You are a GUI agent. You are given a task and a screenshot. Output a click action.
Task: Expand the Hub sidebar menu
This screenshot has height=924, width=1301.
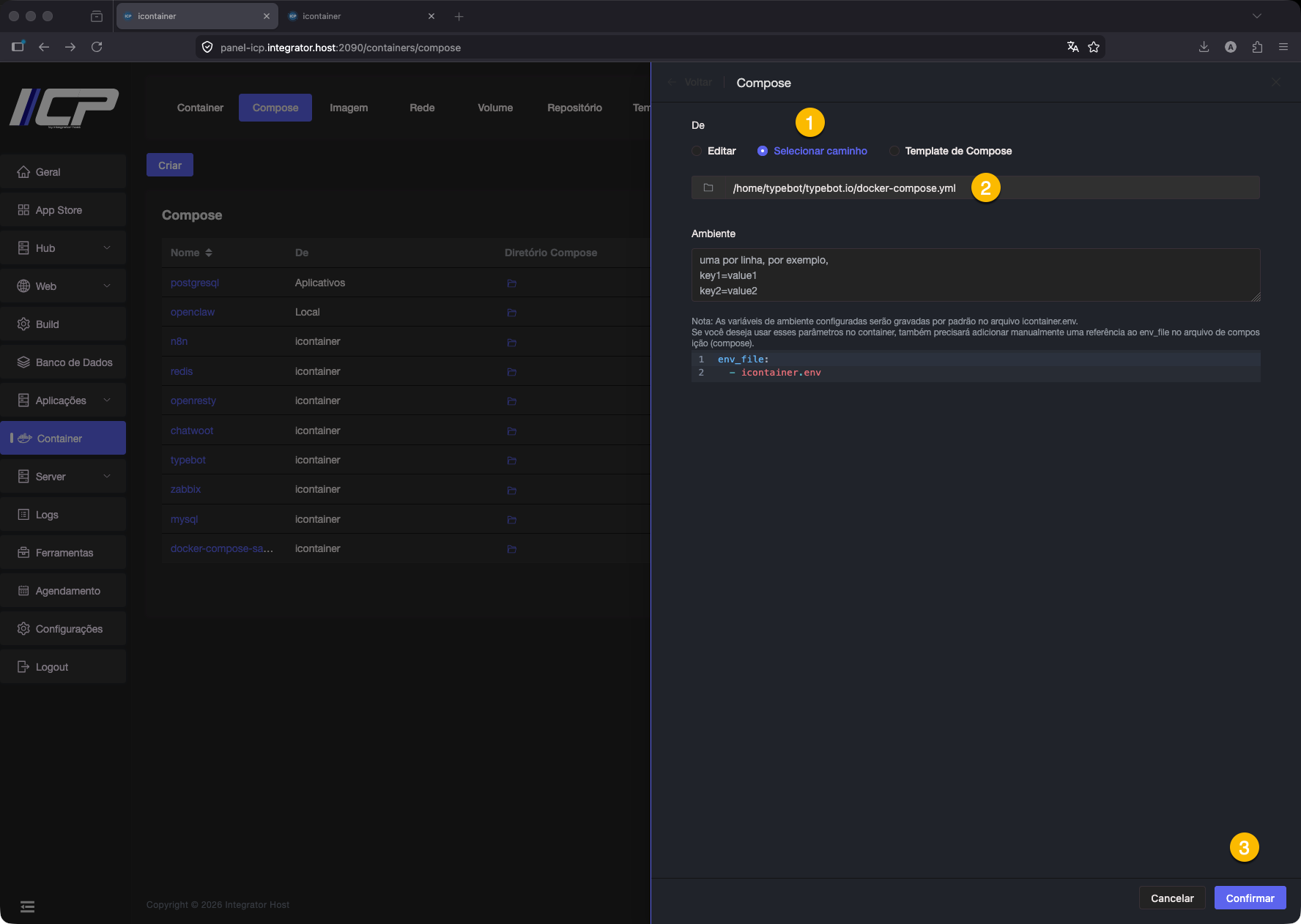[x=63, y=248]
